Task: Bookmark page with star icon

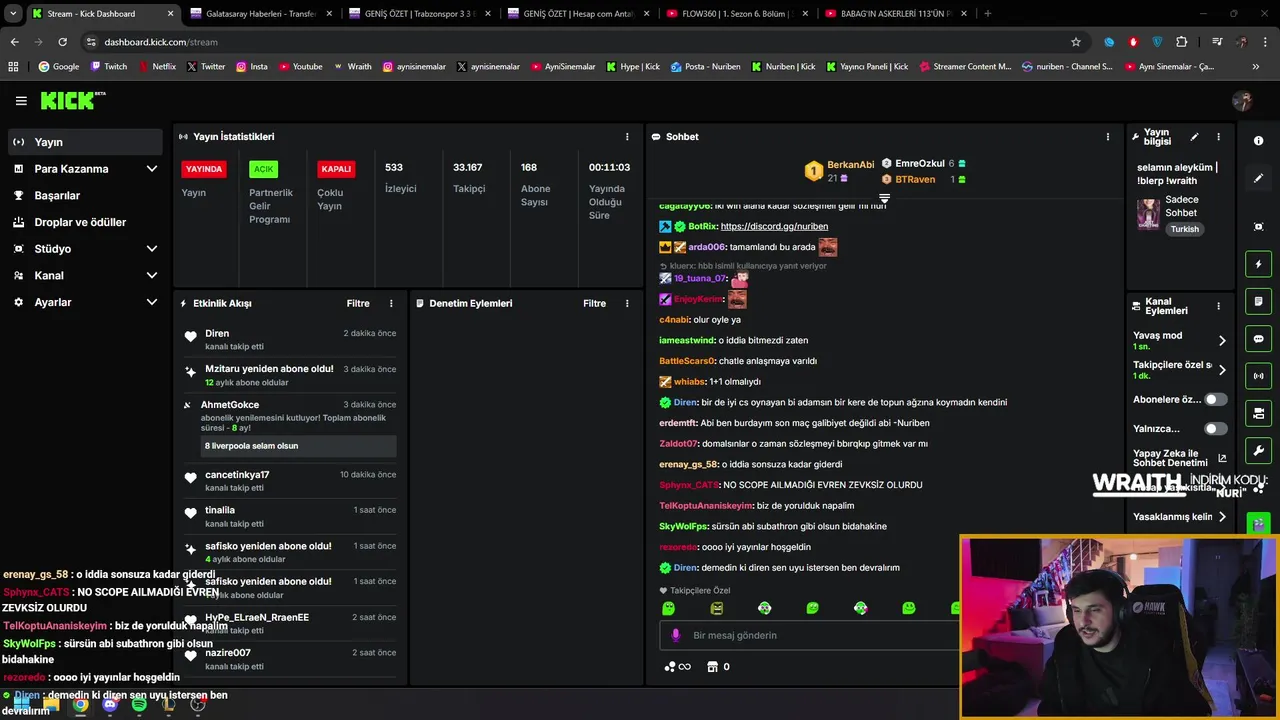Action: [1076, 42]
